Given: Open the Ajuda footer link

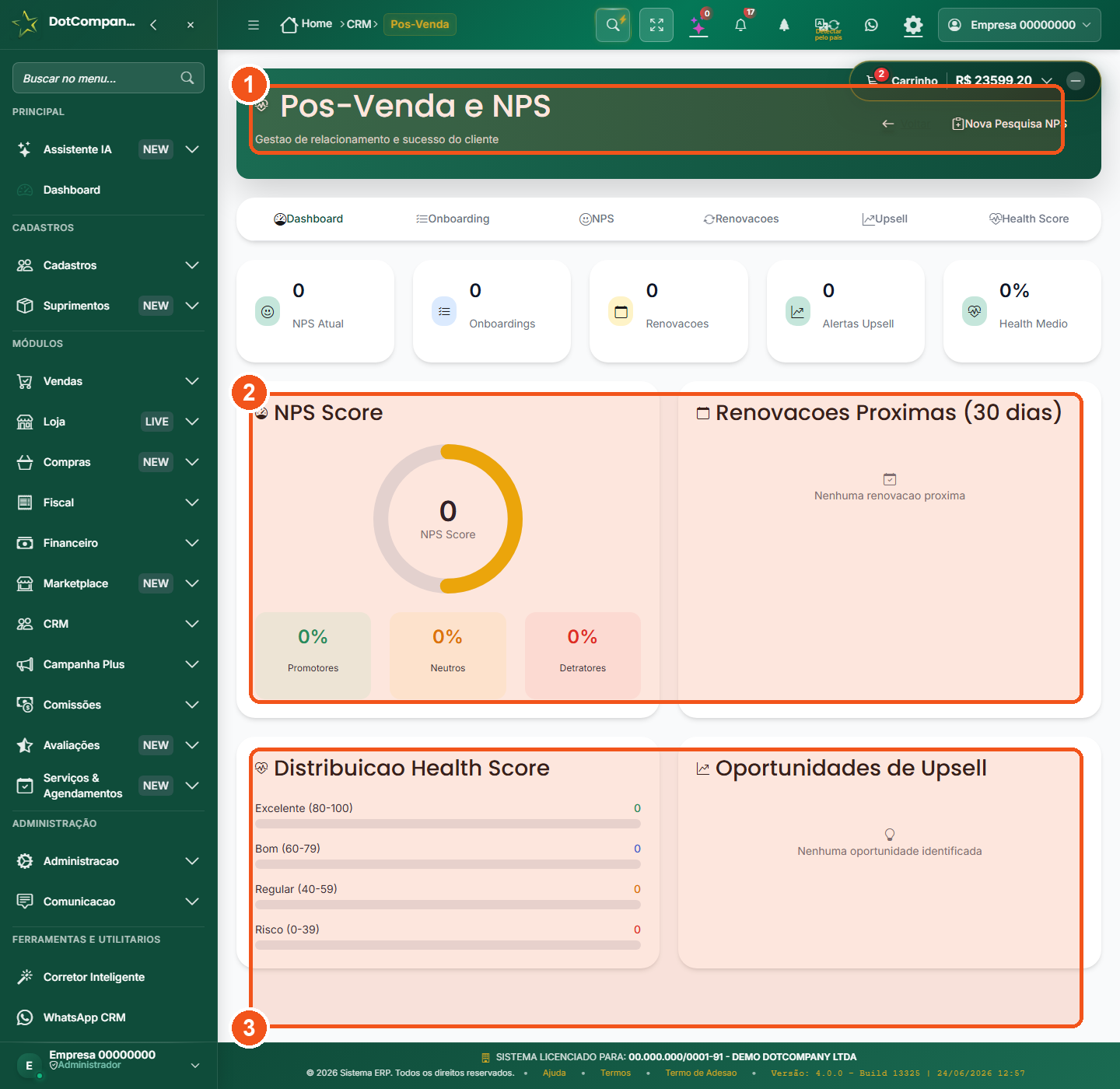Looking at the screenshot, I should click(555, 1073).
